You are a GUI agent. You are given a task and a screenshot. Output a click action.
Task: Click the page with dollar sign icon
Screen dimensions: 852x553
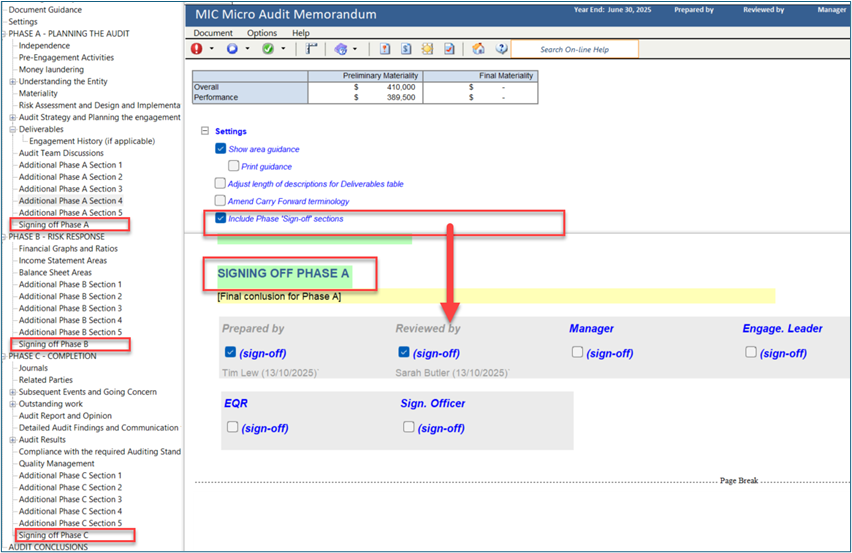coord(406,49)
